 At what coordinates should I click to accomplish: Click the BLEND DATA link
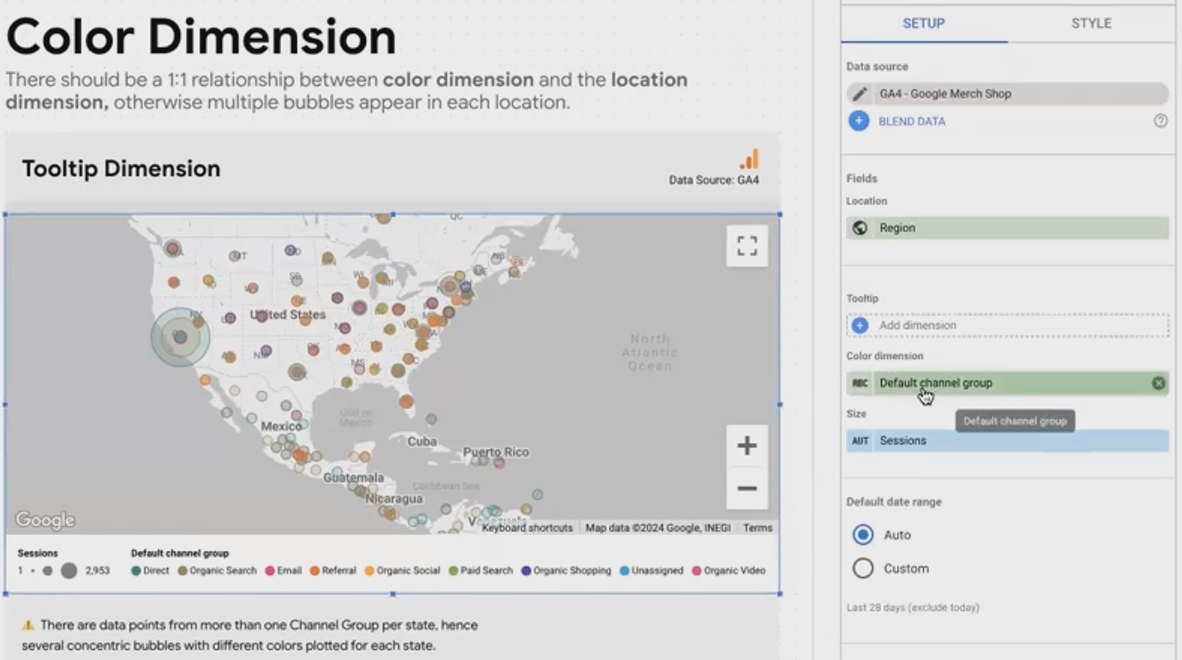(911, 121)
